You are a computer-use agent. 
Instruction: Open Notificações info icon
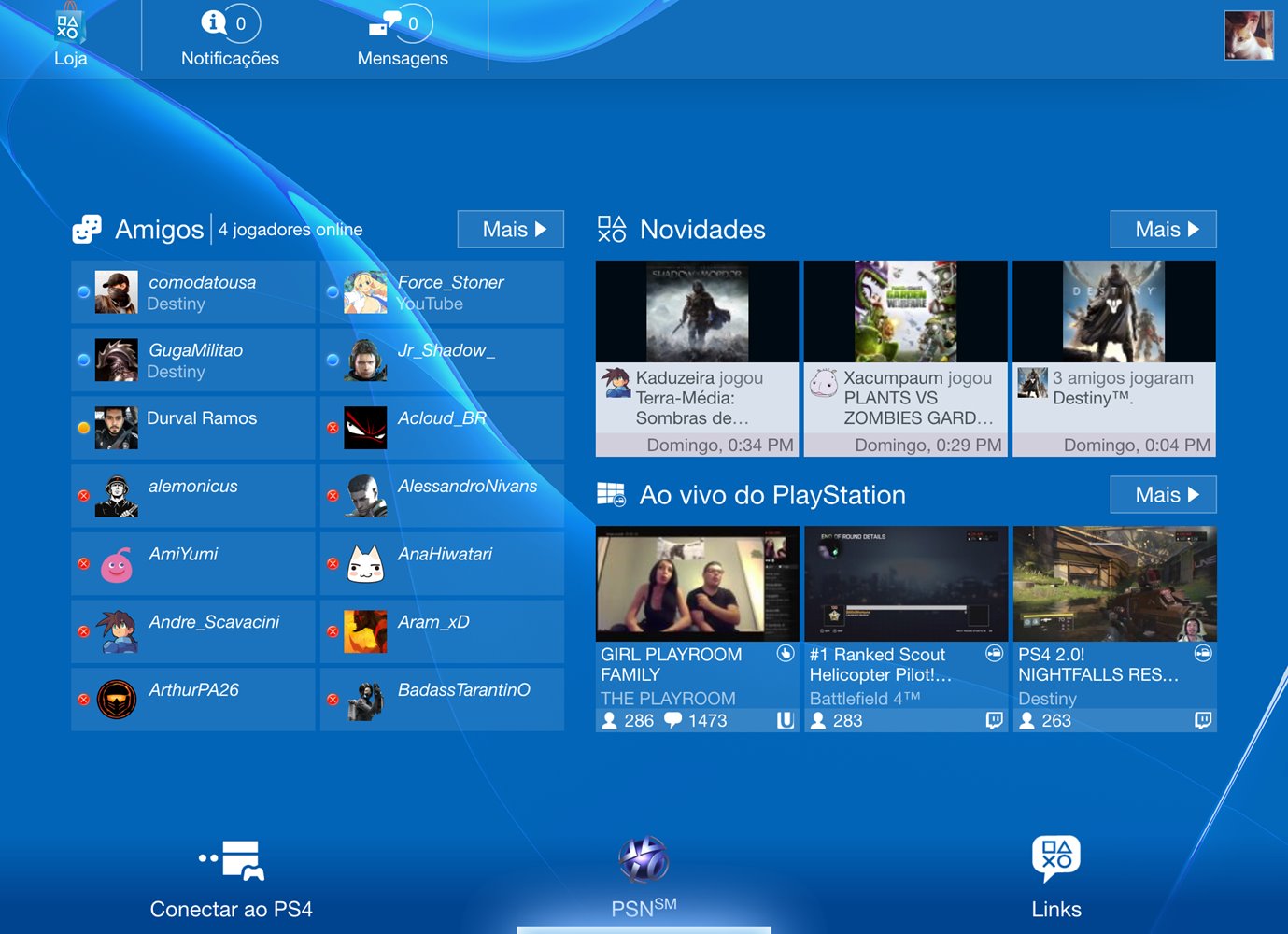point(214,22)
